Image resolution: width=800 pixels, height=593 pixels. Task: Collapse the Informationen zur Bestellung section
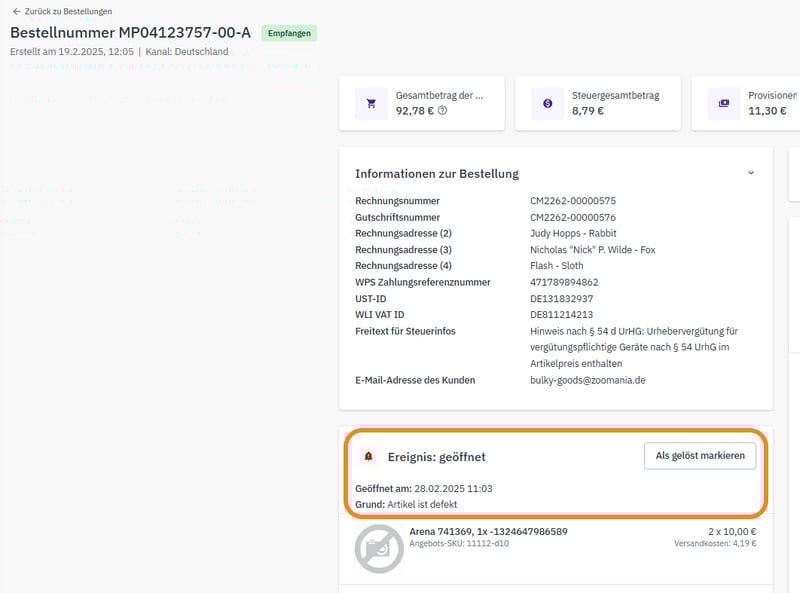(751, 173)
